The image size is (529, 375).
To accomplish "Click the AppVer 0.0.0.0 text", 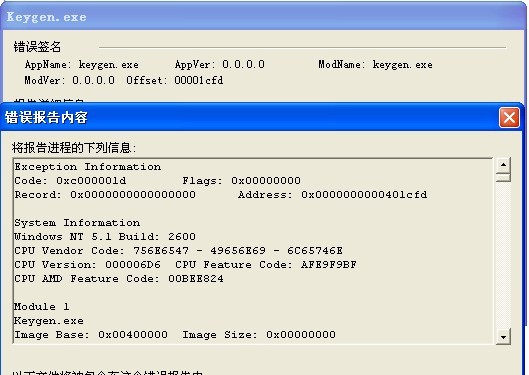I will [220, 64].
